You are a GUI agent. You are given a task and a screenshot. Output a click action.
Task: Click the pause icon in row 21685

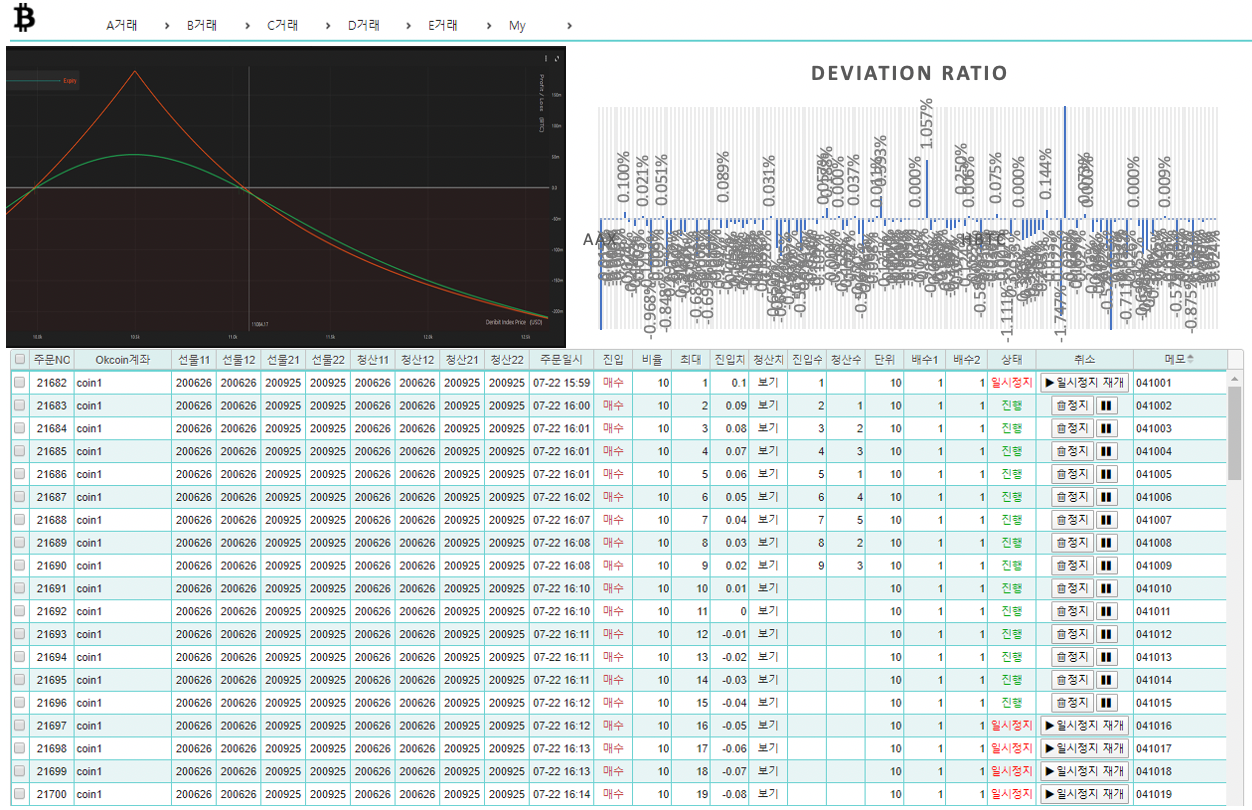point(1106,451)
